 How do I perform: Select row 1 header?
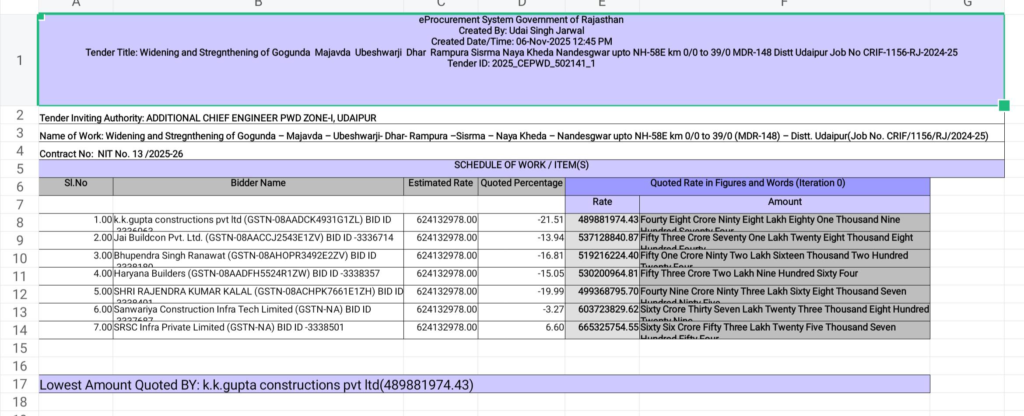point(19,60)
